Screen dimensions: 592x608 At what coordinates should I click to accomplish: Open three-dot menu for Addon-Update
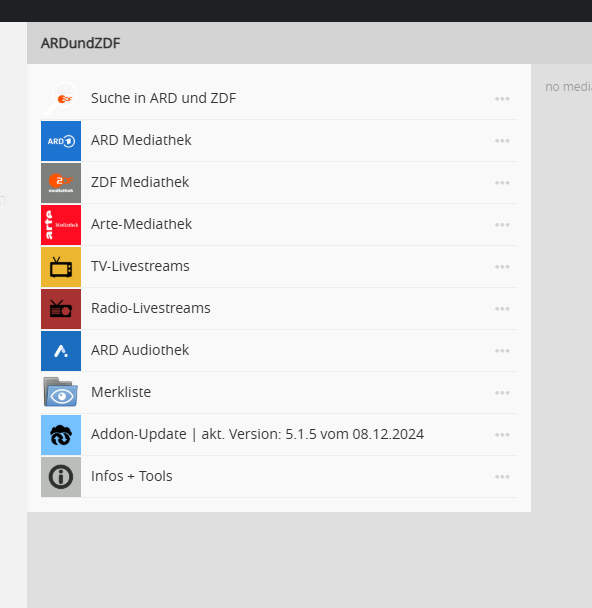502,435
